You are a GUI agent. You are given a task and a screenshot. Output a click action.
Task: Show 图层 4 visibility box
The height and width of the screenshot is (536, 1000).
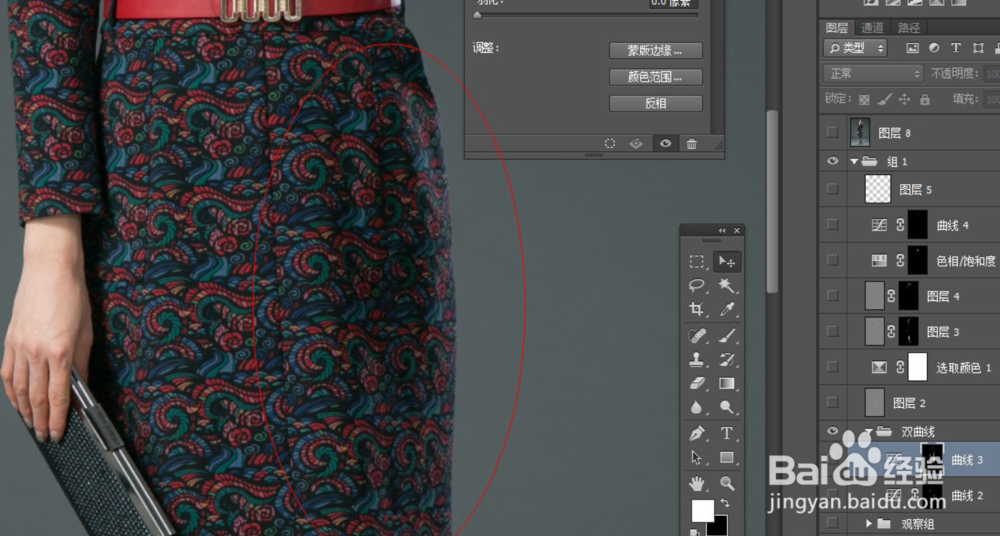[832, 295]
